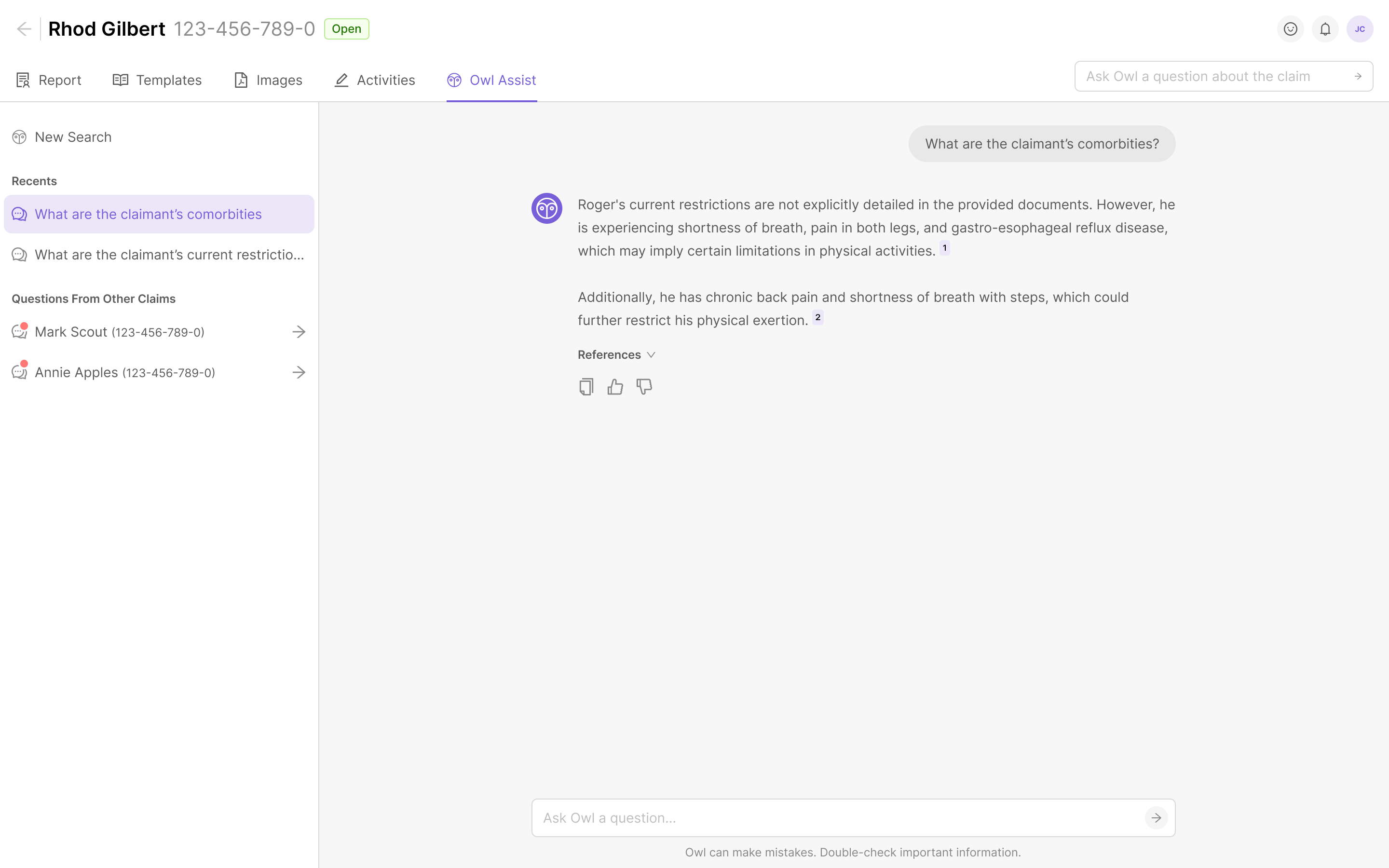Expand the References section
The height and width of the screenshot is (868, 1389).
click(x=616, y=355)
